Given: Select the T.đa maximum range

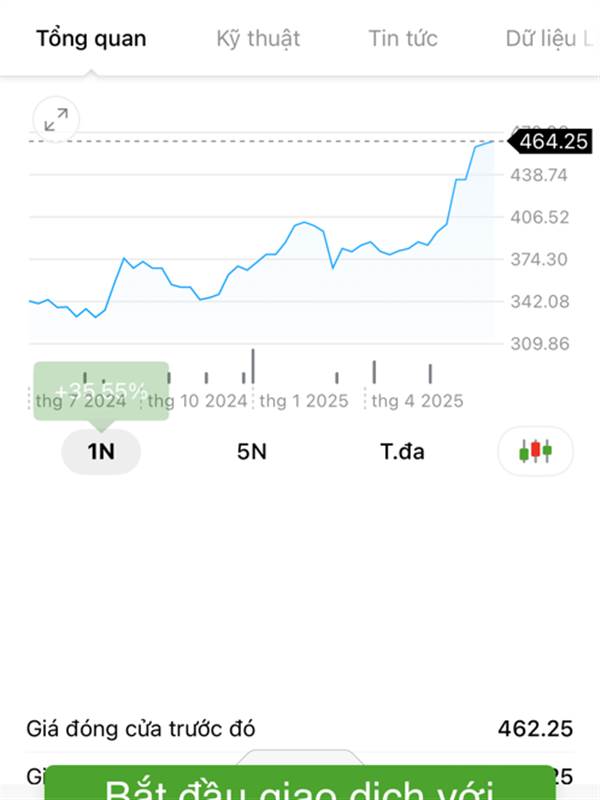Looking at the screenshot, I should [x=403, y=452].
